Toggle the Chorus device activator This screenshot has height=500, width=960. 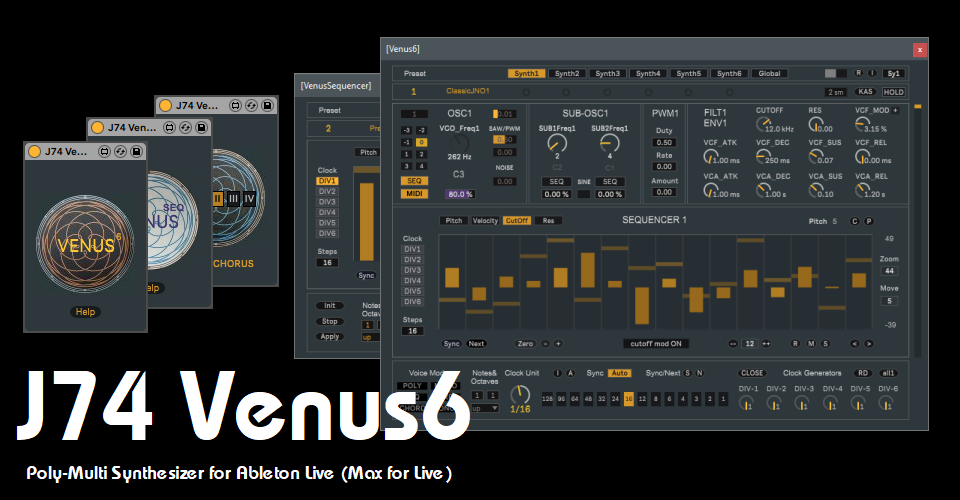point(165,105)
